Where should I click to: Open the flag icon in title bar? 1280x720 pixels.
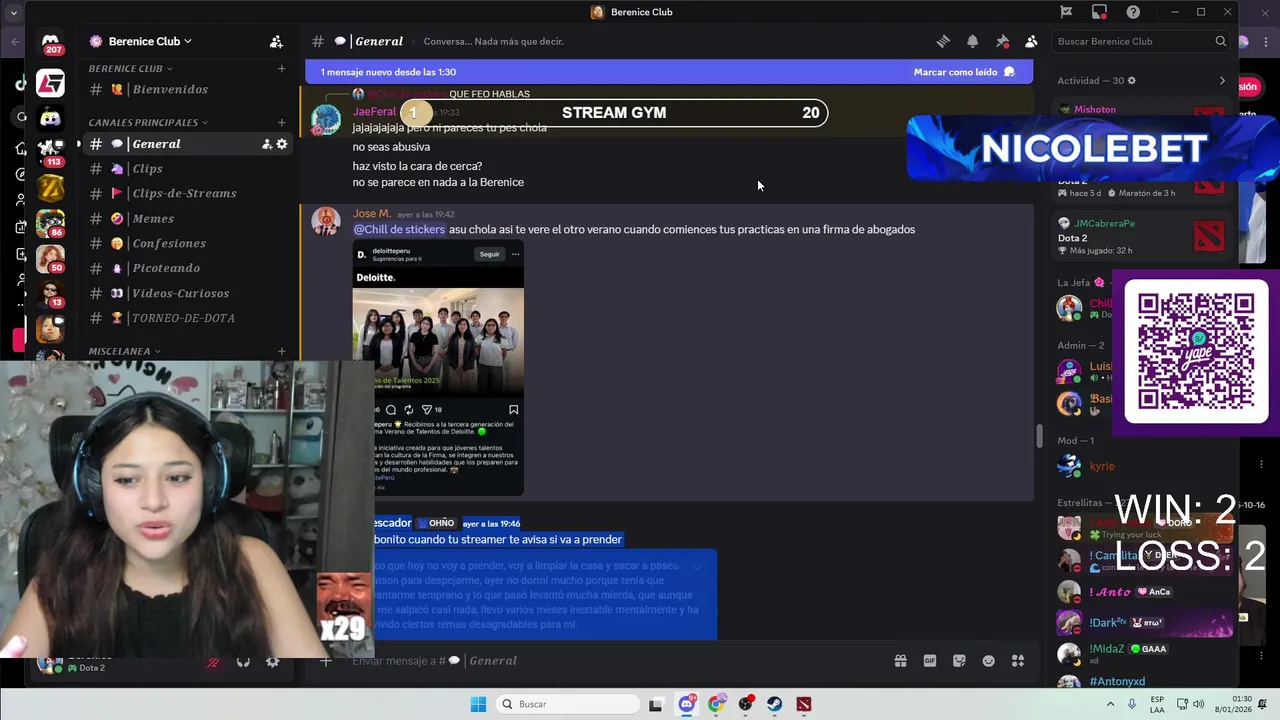click(1066, 12)
